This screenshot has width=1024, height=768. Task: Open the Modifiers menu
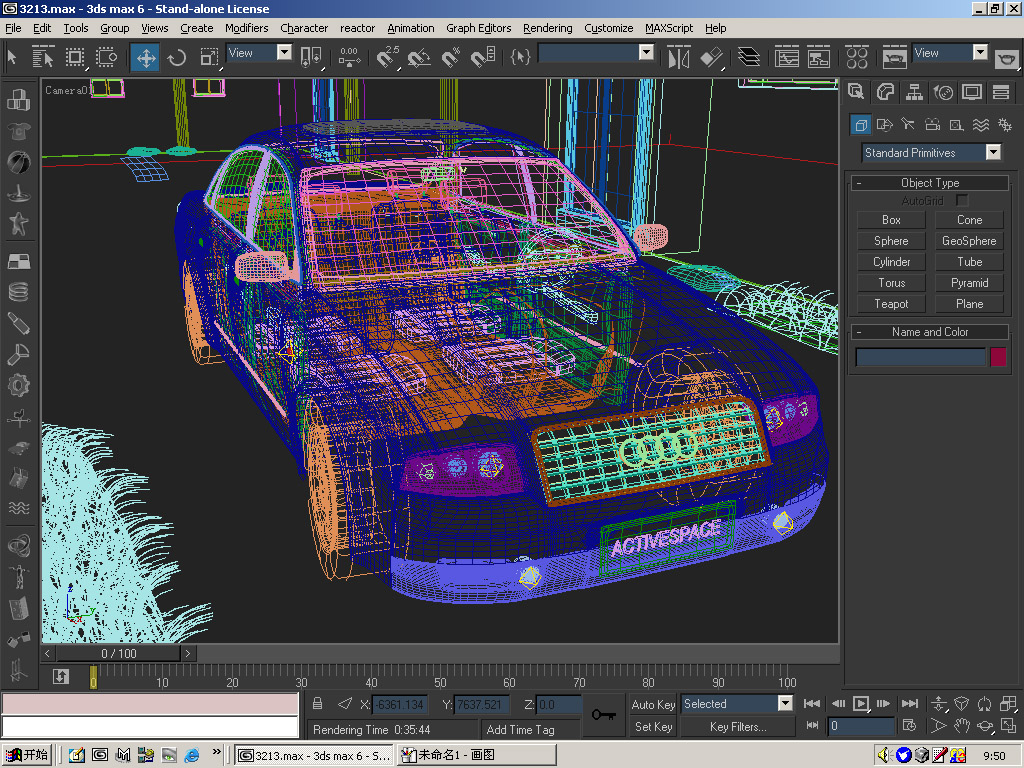point(246,28)
